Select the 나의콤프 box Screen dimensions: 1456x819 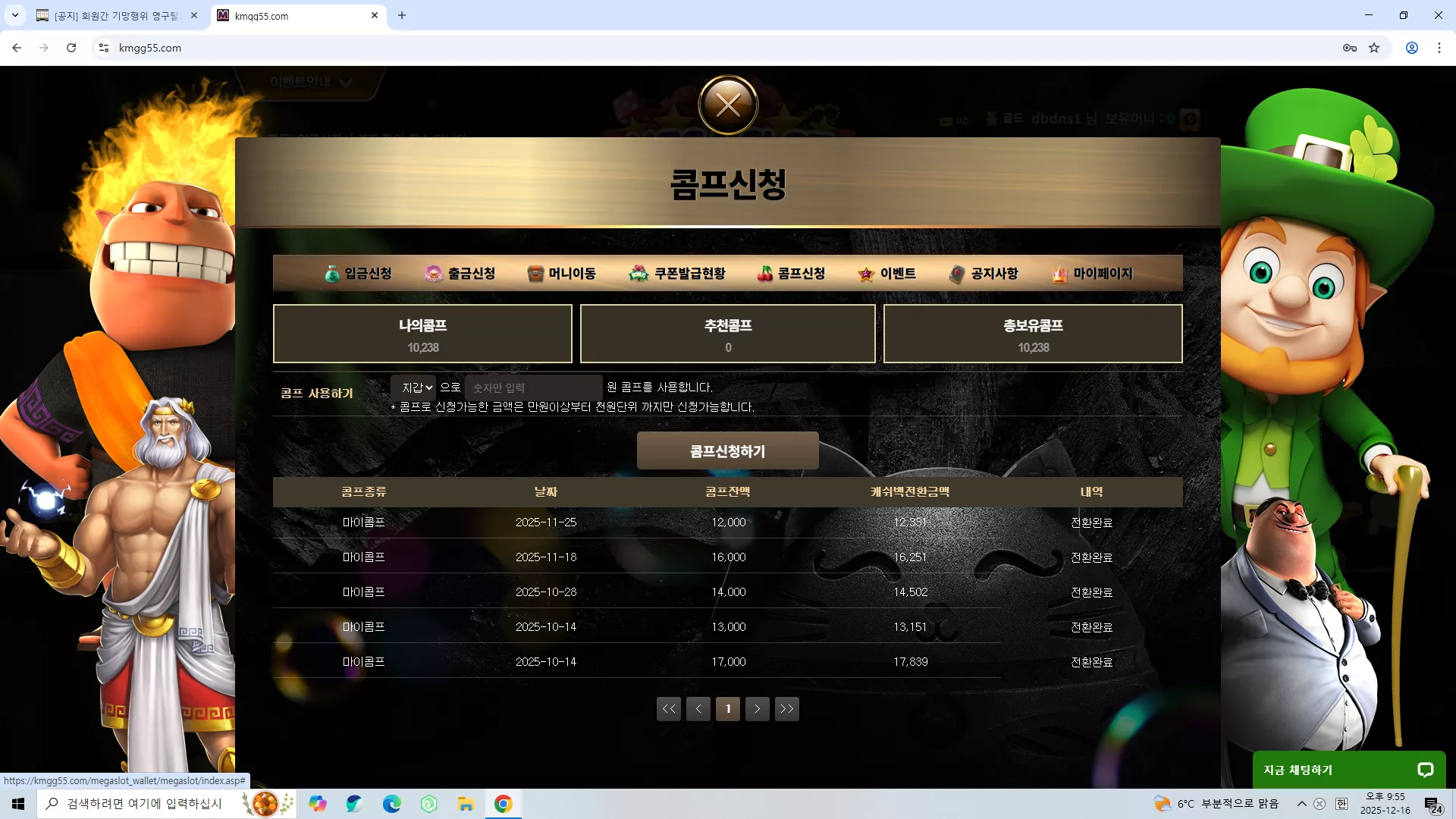tap(422, 334)
